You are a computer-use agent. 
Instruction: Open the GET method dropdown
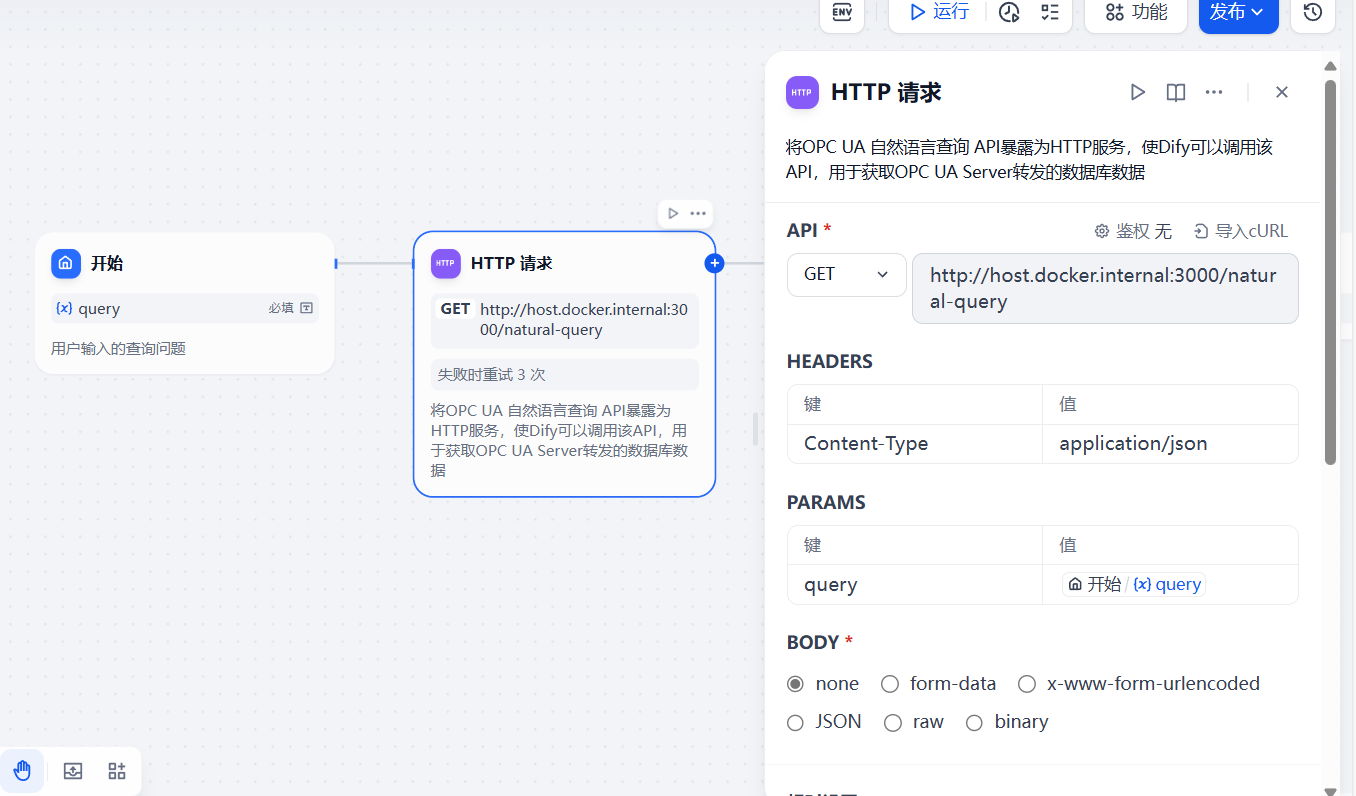846,275
